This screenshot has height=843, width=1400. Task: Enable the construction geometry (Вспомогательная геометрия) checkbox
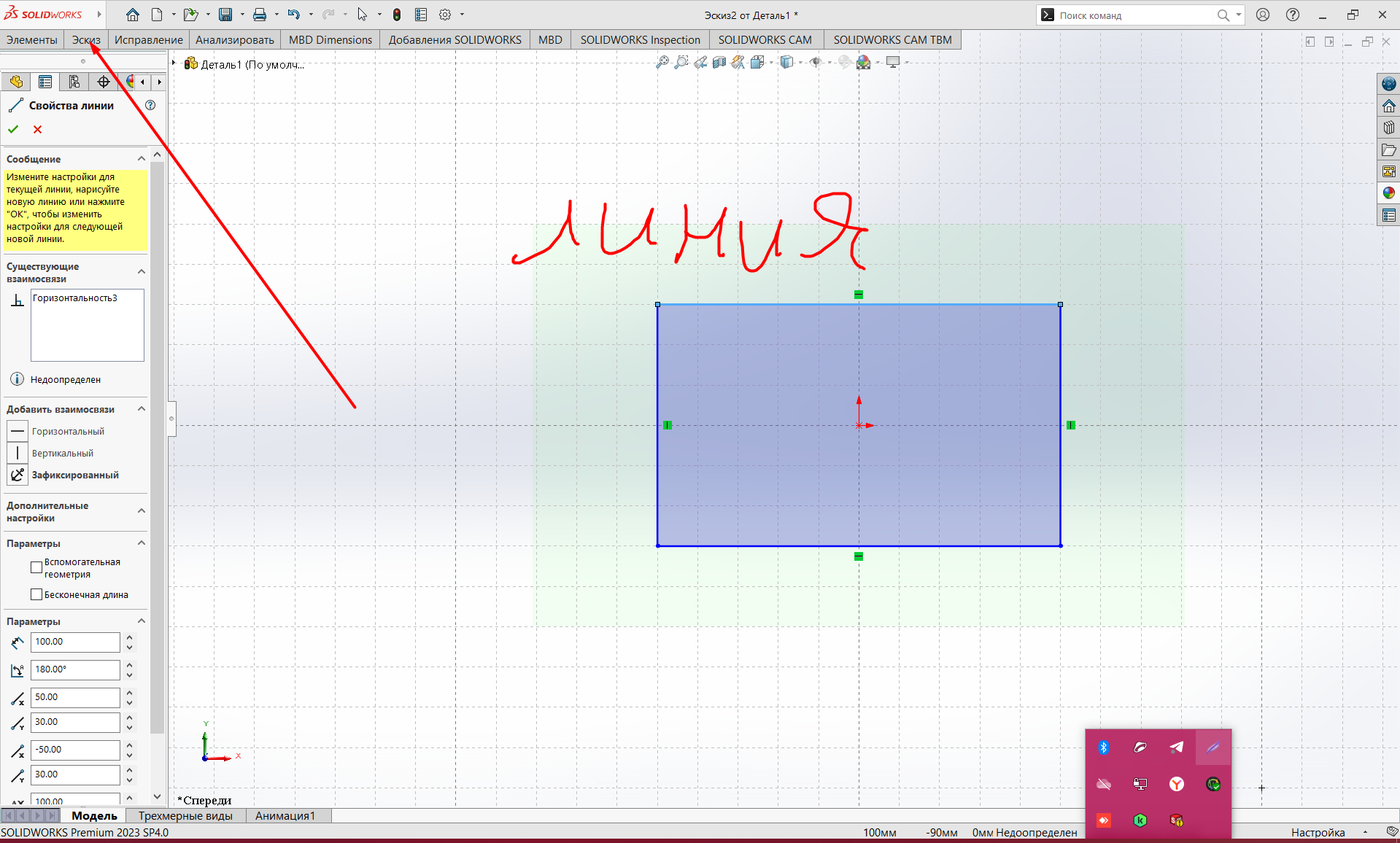[x=36, y=567]
